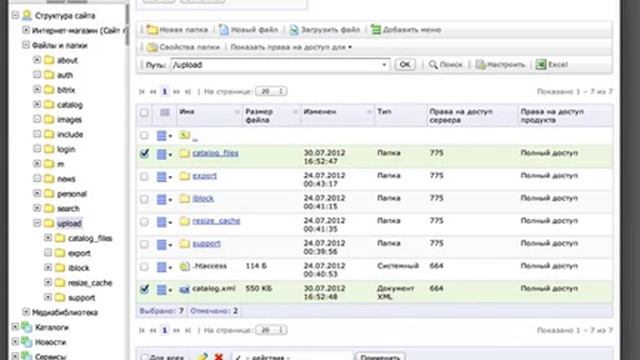
Task: Check the iblock row checkbox
Action: point(144,199)
